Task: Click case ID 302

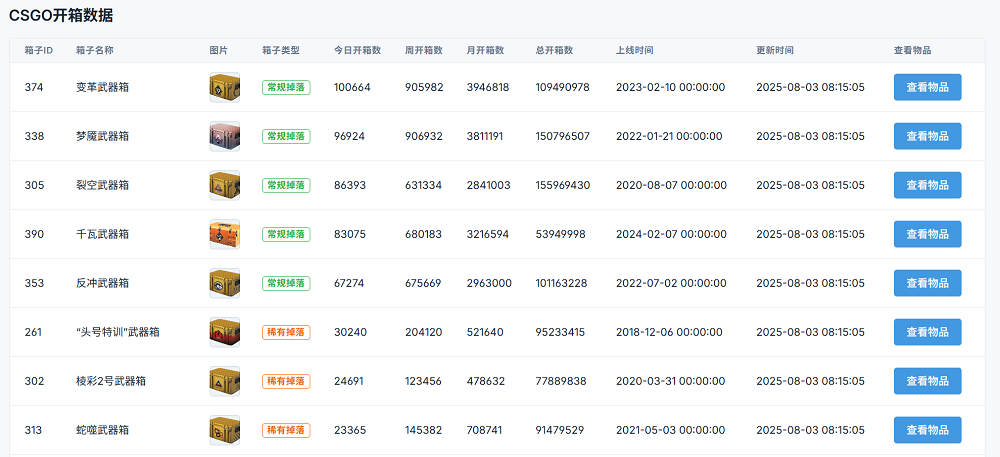Action: tap(34, 381)
